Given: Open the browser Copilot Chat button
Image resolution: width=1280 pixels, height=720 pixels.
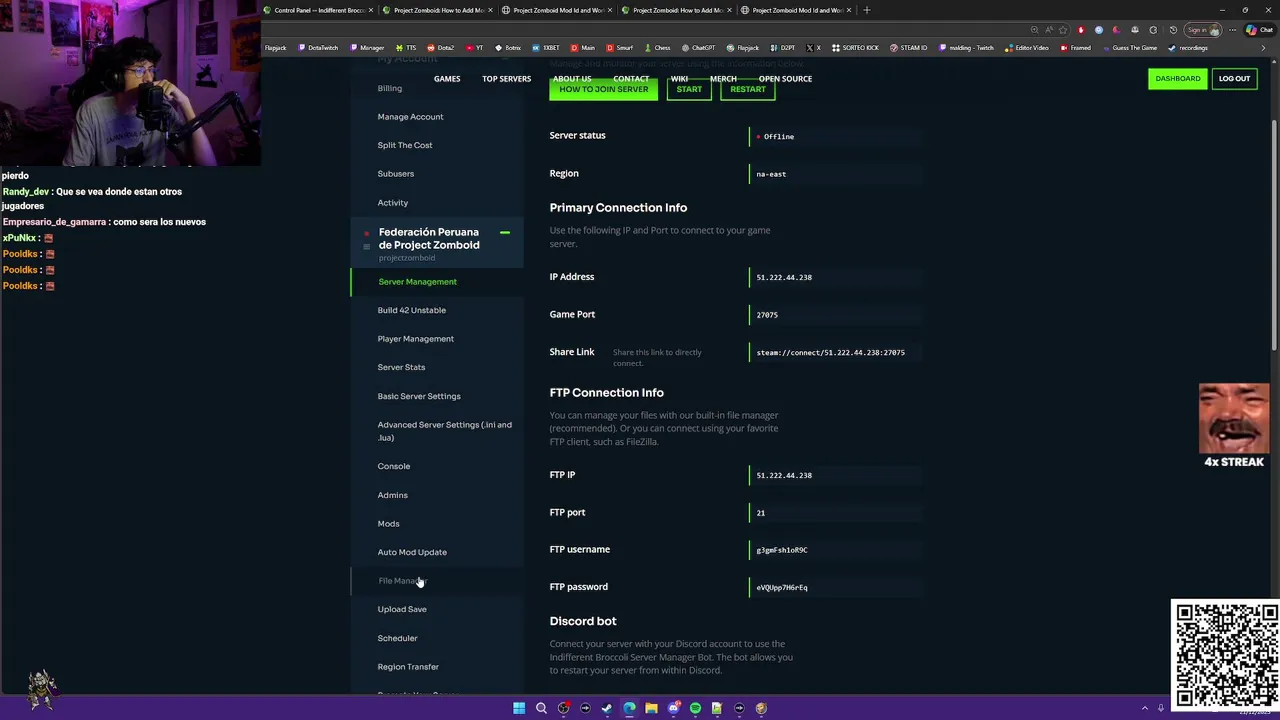Looking at the screenshot, I should coord(1258,30).
